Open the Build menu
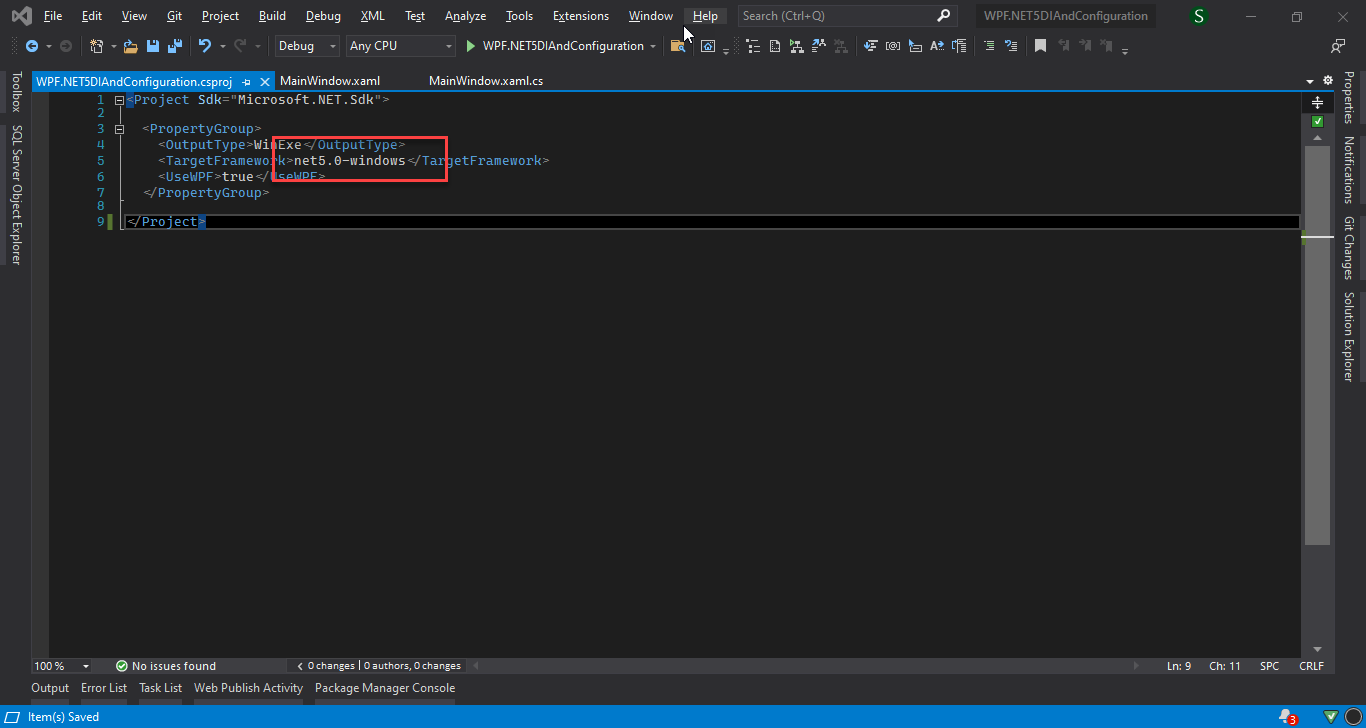The width and height of the screenshot is (1366, 728). coord(272,16)
